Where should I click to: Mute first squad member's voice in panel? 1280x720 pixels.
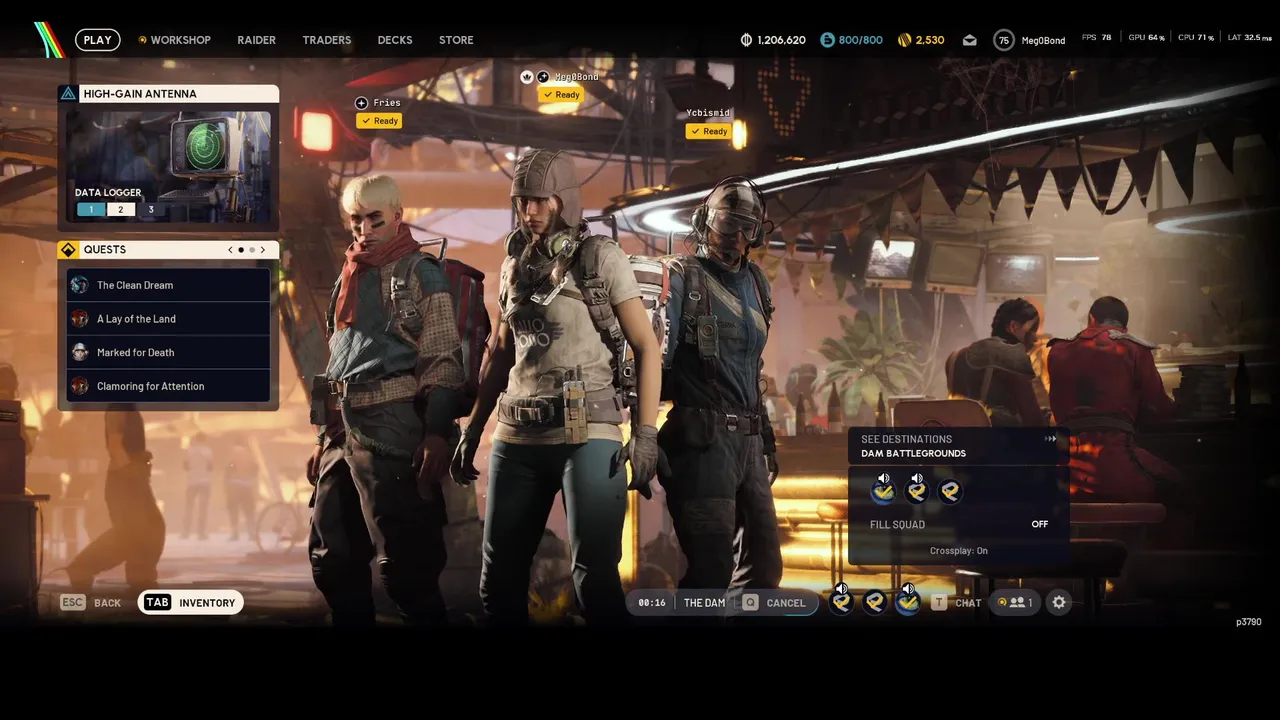[x=883, y=479]
